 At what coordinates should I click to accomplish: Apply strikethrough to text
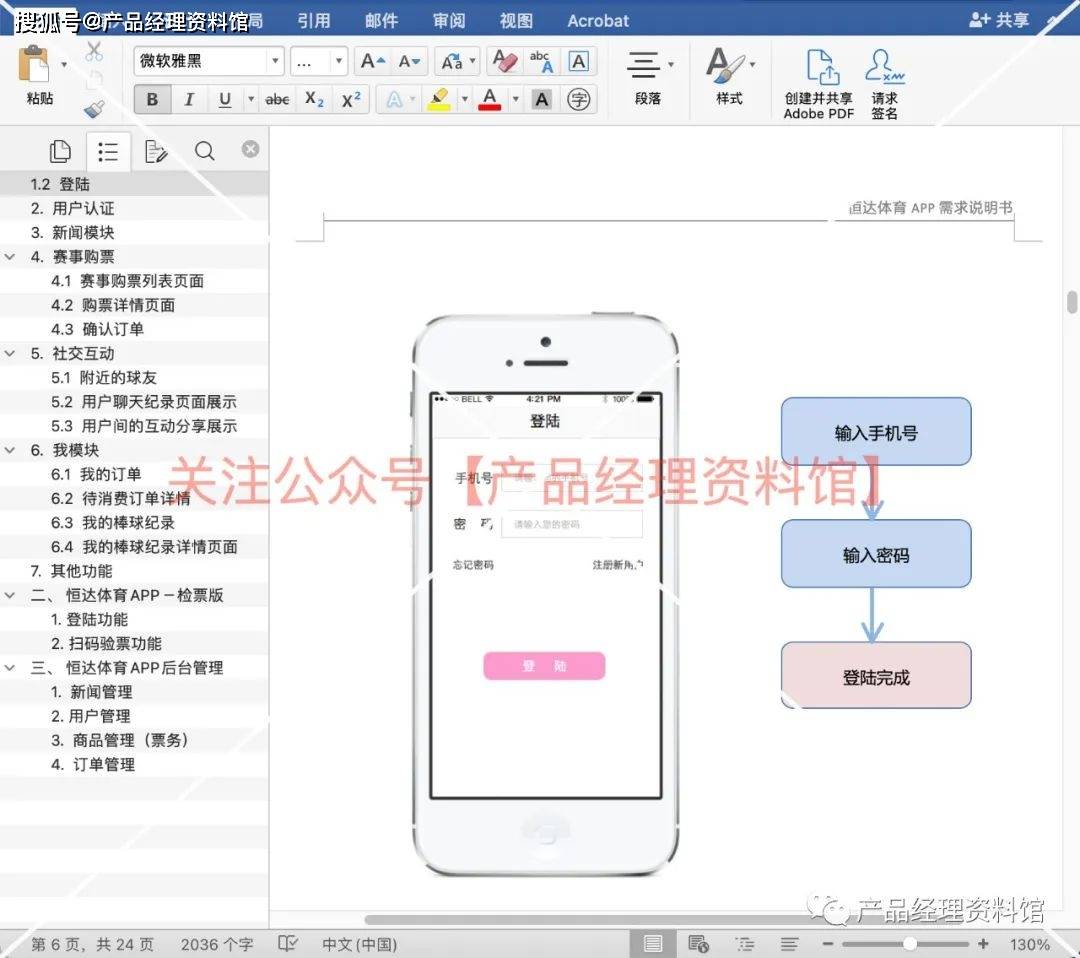coord(276,99)
